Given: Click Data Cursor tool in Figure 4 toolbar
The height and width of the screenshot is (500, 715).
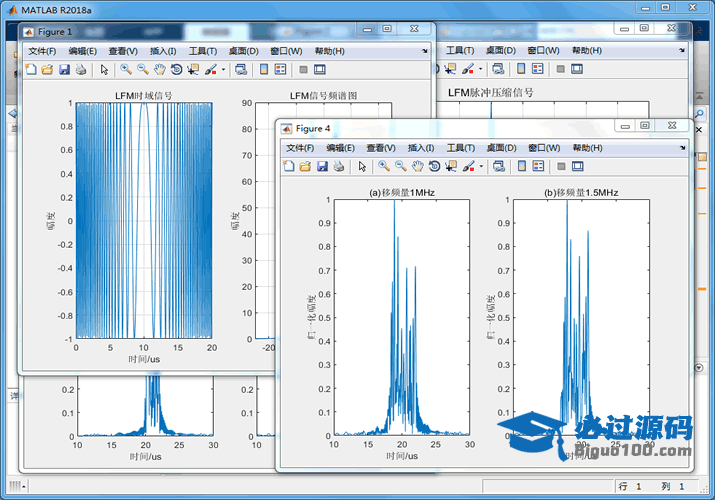Looking at the screenshot, I should tap(451, 166).
